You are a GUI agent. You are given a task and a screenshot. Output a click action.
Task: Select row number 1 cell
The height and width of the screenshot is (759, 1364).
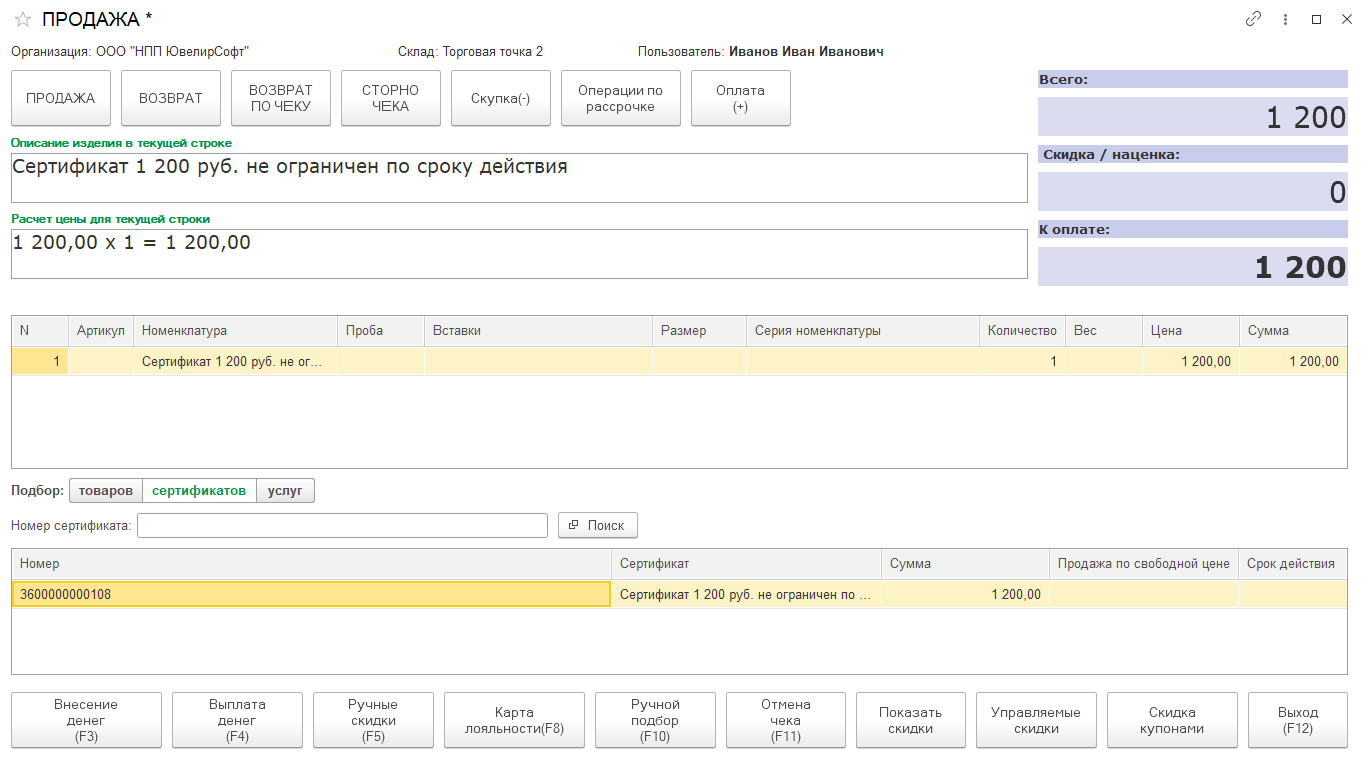40,361
